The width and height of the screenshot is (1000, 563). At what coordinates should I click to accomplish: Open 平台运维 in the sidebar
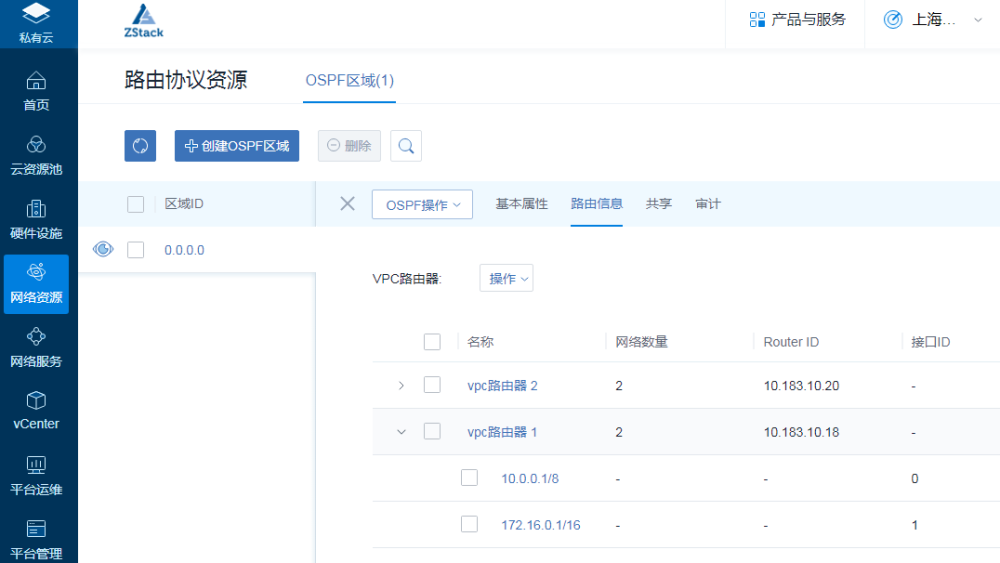click(36, 476)
